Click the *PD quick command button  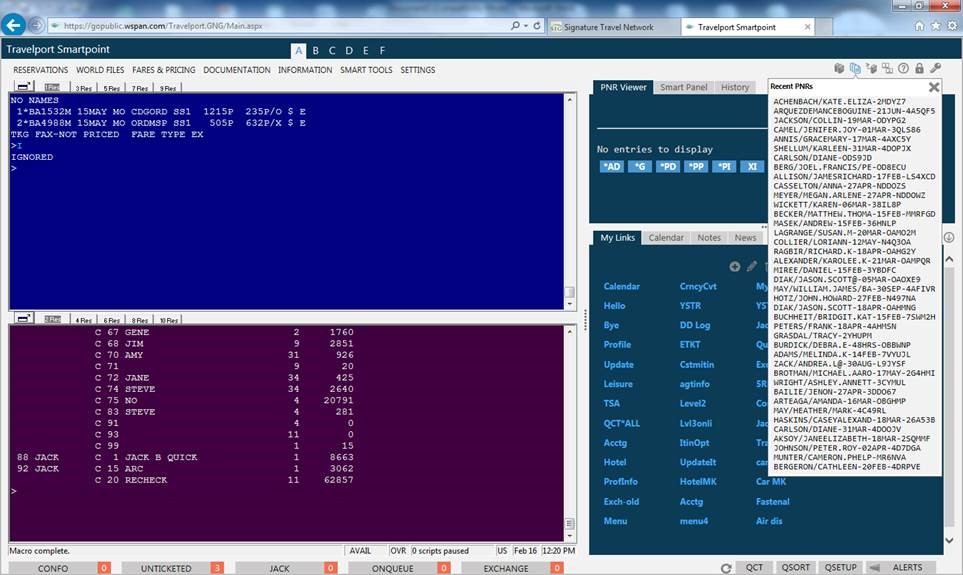668,166
